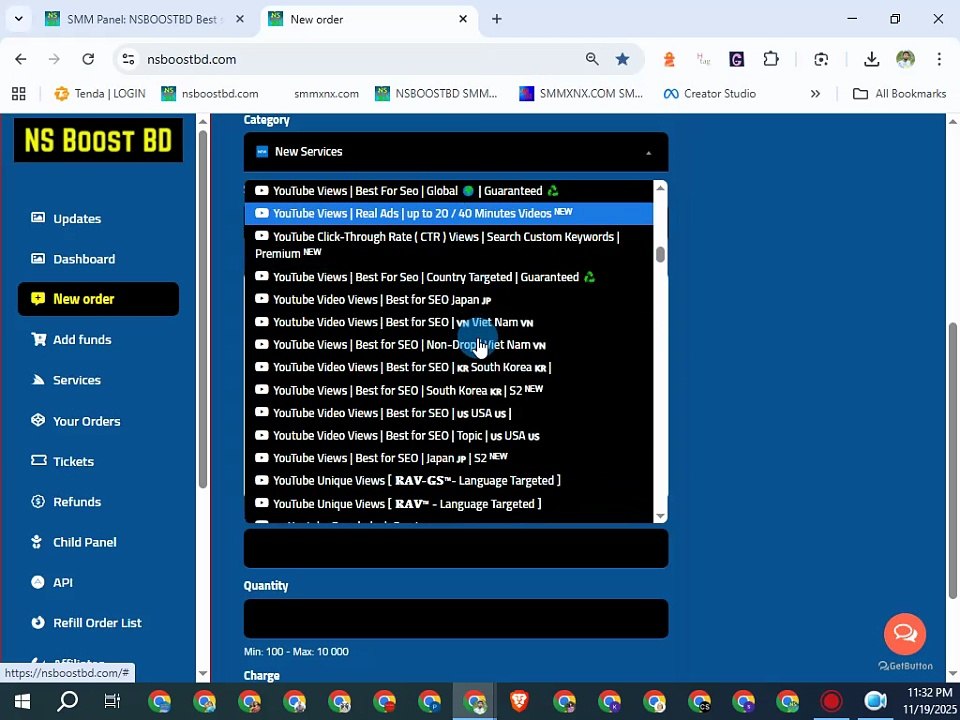Click the Refunds dollar icon
This screenshot has height=720, width=960.
click(x=38, y=501)
